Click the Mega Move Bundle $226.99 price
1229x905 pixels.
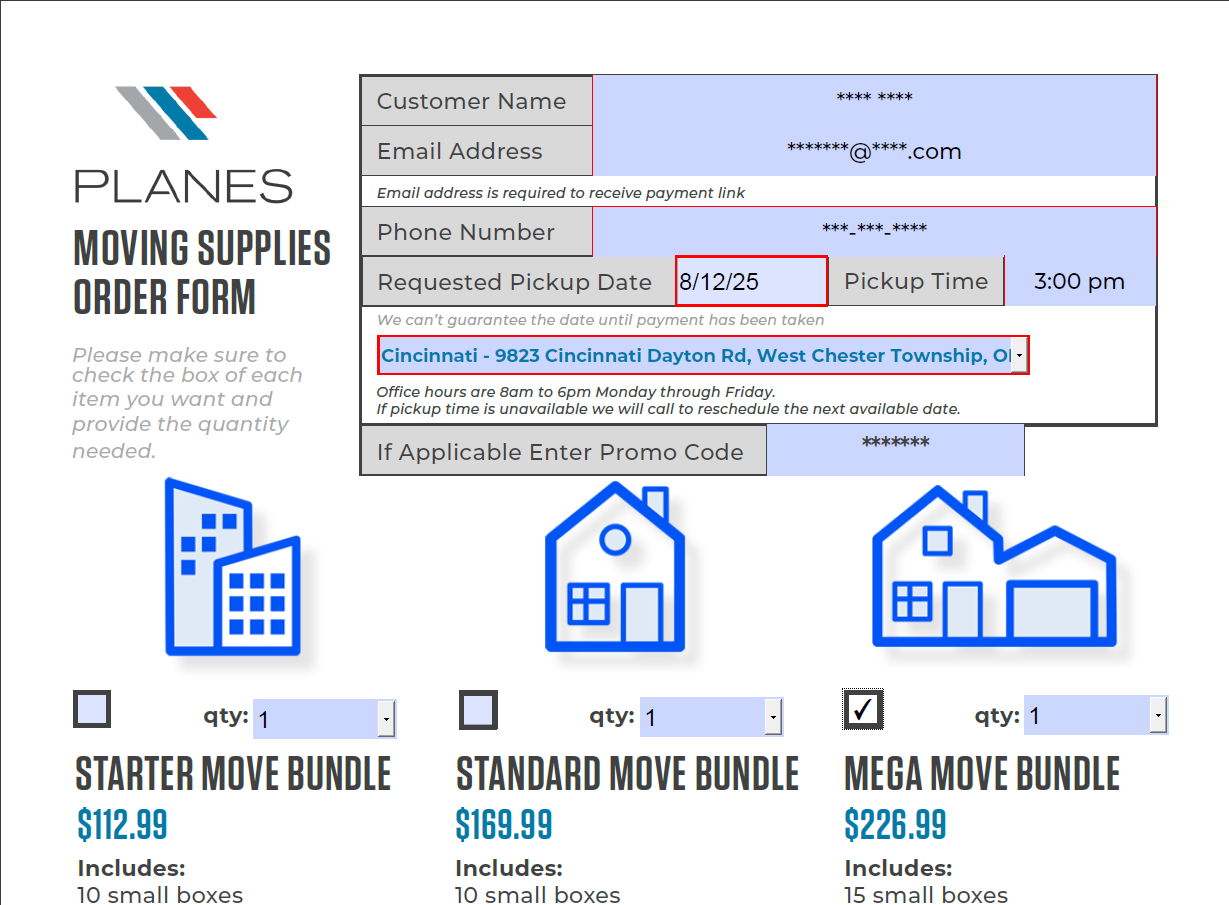click(894, 826)
